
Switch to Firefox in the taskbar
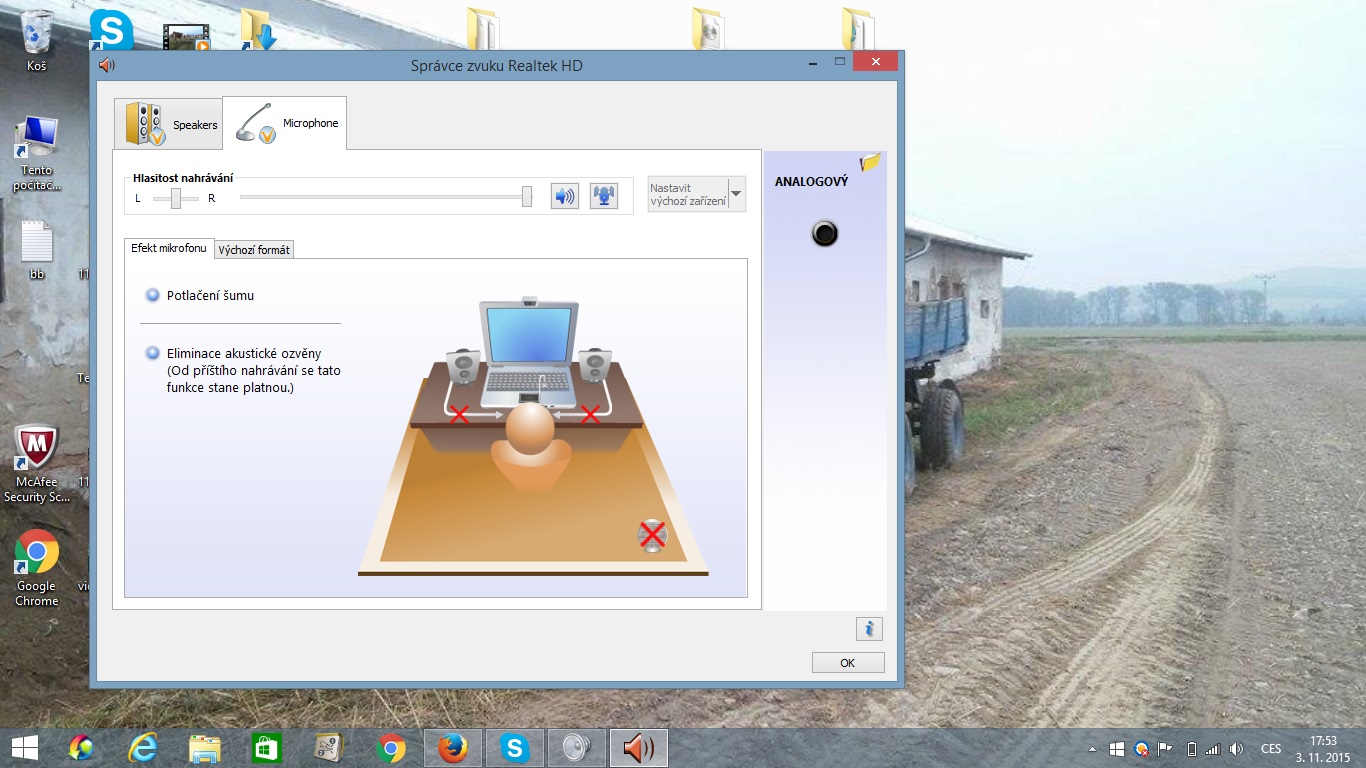click(453, 748)
